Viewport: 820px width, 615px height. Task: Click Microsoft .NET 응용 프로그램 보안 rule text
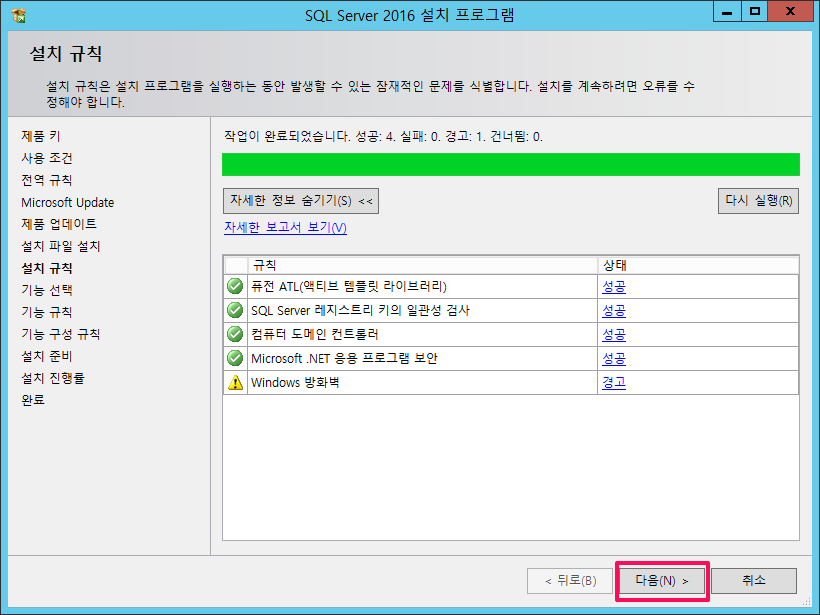point(344,359)
